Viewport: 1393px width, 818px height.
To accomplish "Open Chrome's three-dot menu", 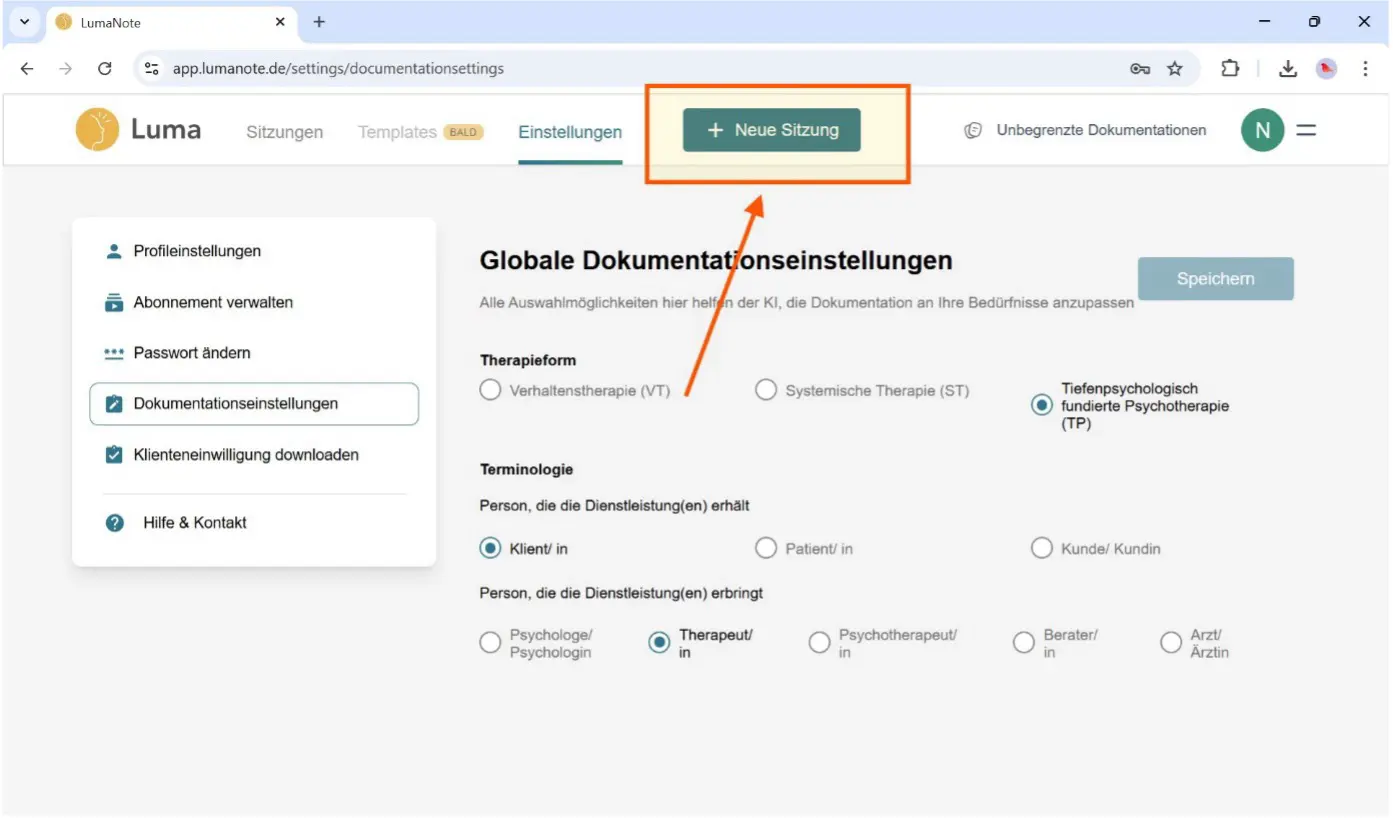I will (x=1366, y=68).
